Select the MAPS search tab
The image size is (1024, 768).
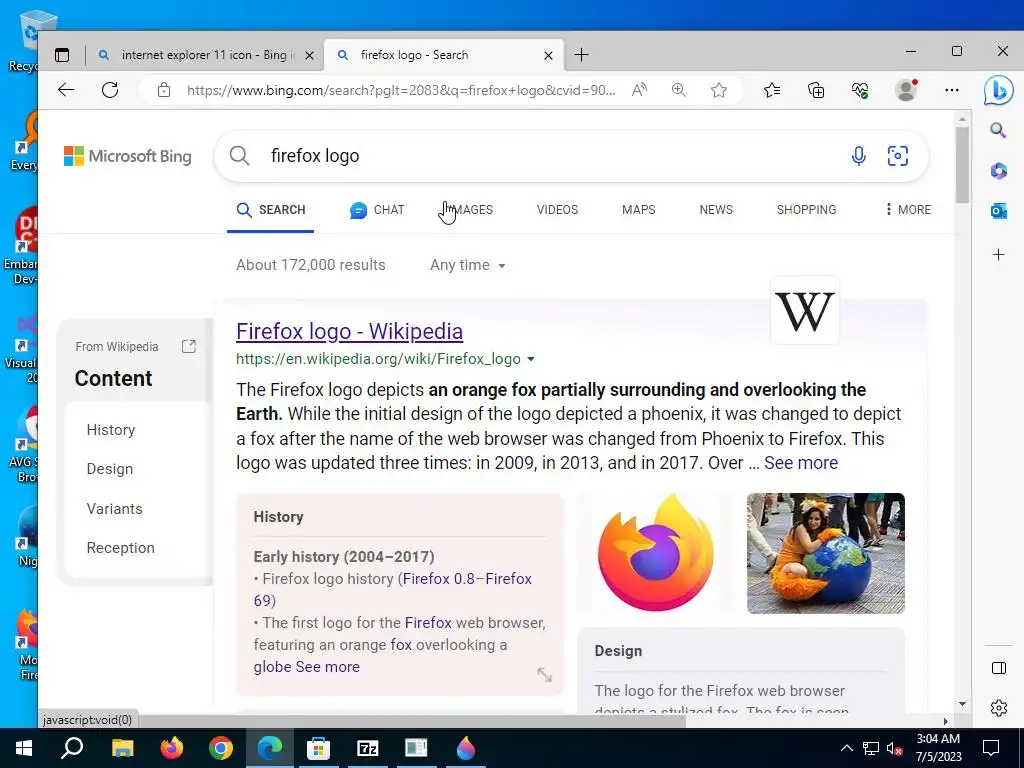pyautogui.click(x=638, y=210)
